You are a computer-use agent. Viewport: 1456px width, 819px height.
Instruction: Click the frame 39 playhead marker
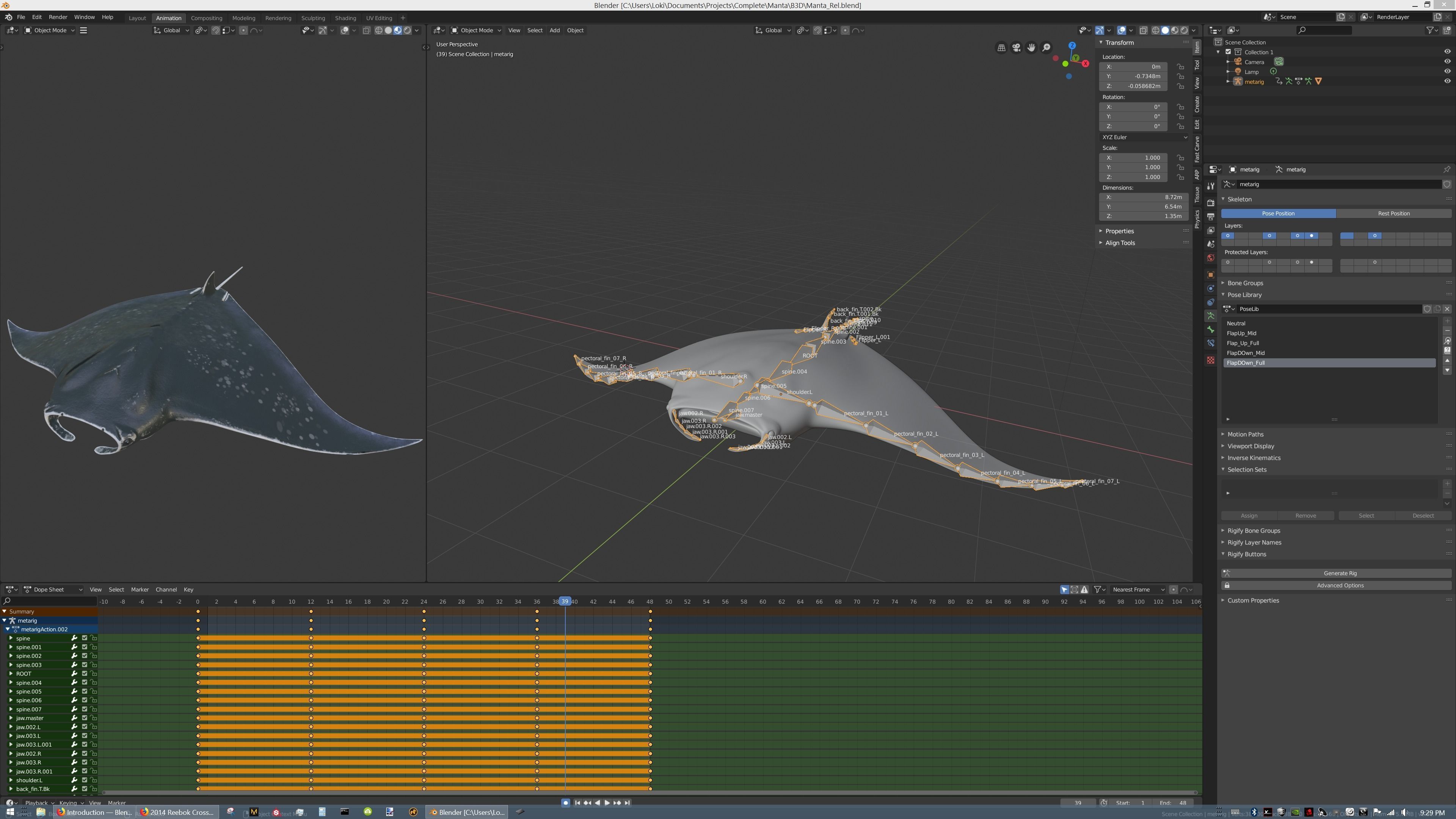coord(565,601)
